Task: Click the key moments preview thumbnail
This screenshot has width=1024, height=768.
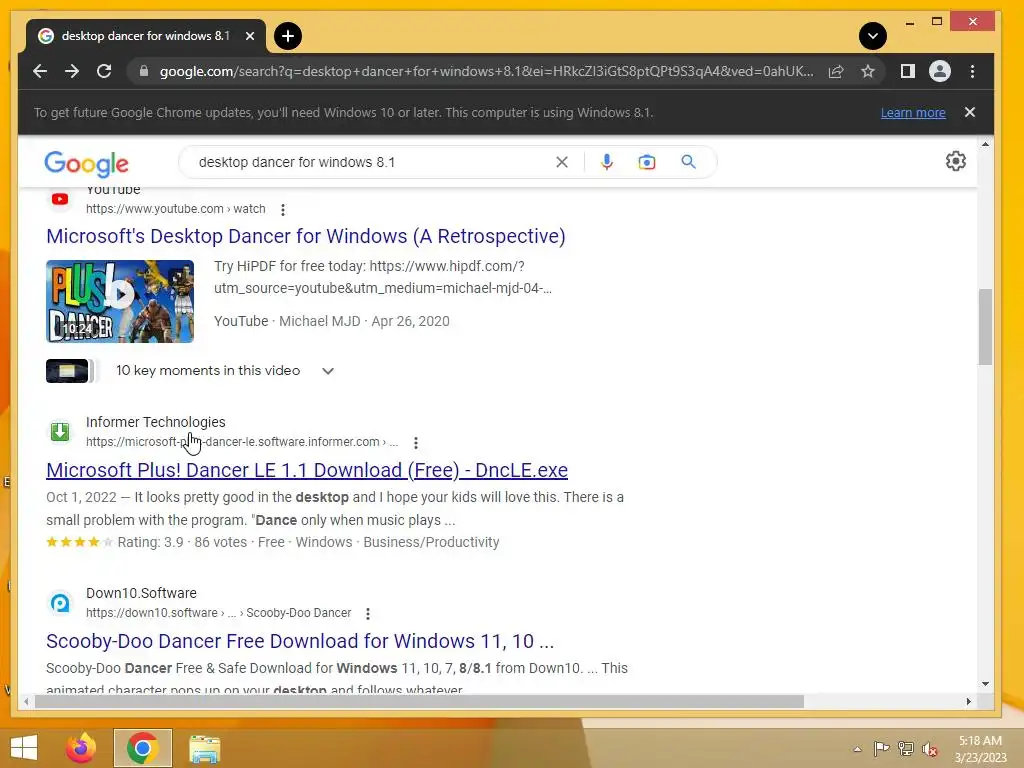Action: (x=67, y=371)
